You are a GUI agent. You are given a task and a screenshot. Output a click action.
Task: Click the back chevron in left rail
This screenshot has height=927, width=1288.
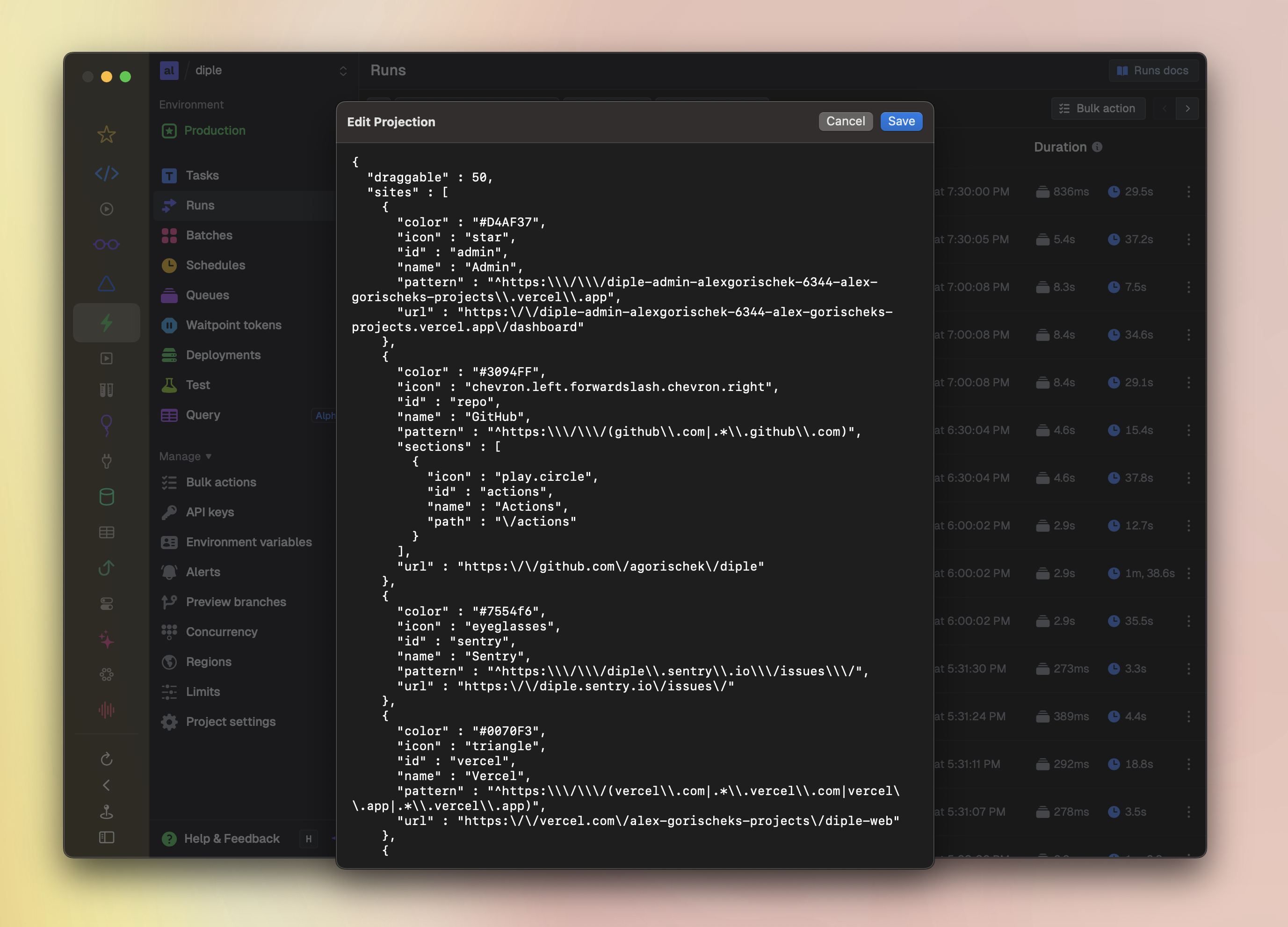(106, 785)
